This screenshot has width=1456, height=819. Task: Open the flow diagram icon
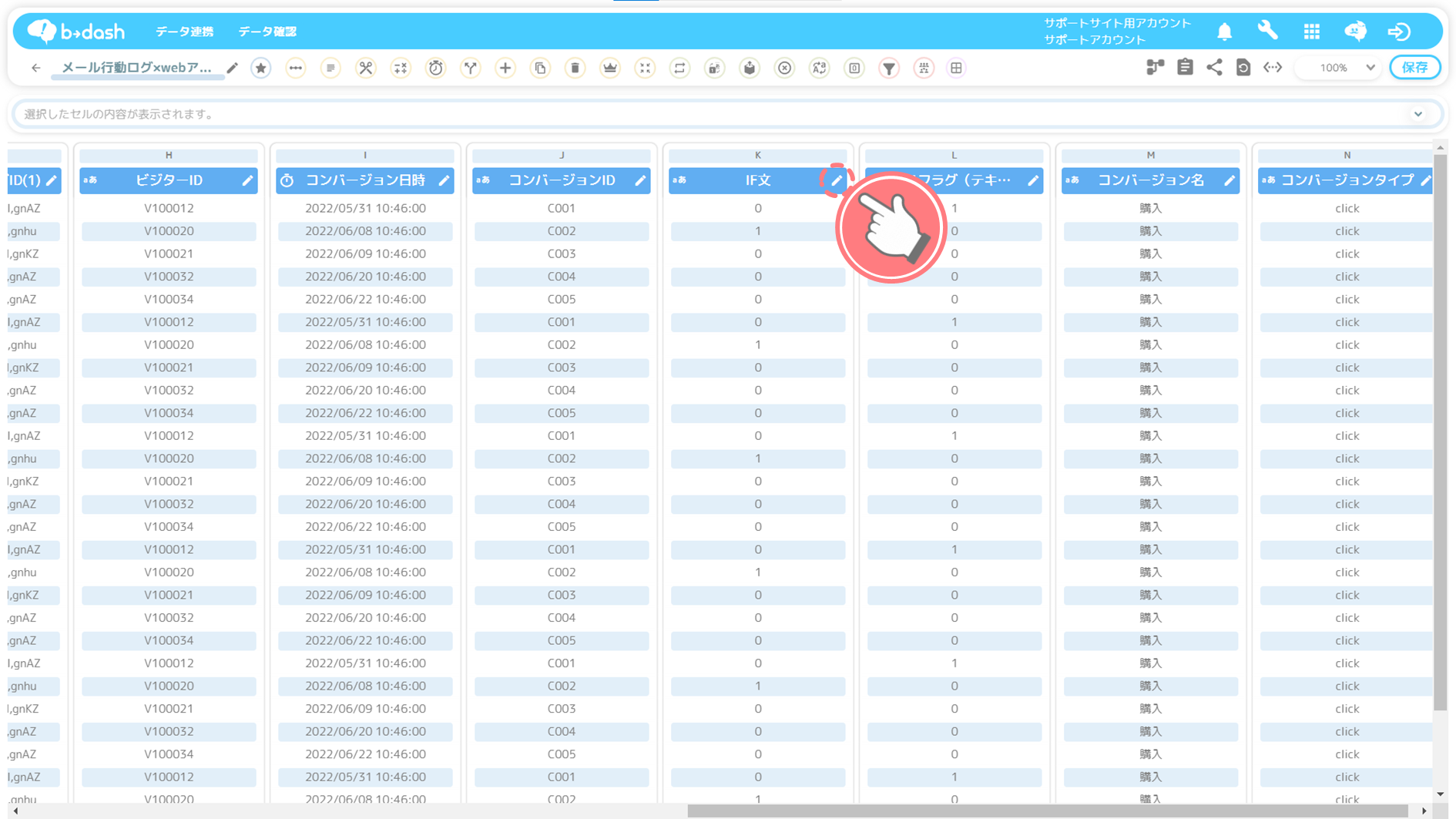coord(1155,68)
